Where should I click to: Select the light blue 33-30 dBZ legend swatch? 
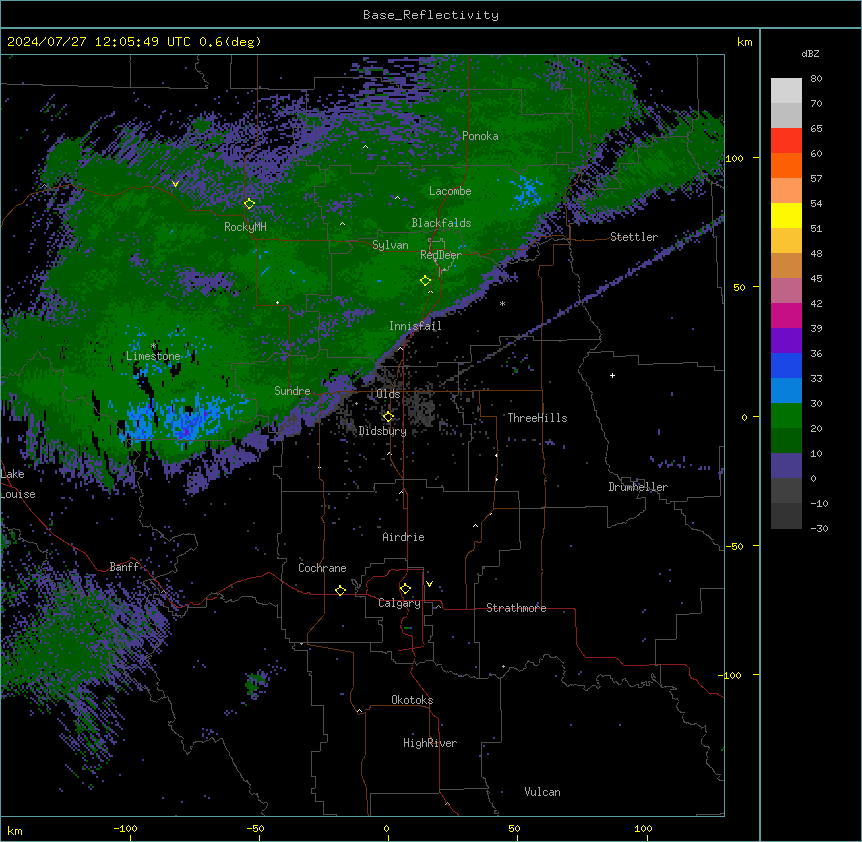click(786, 391)
